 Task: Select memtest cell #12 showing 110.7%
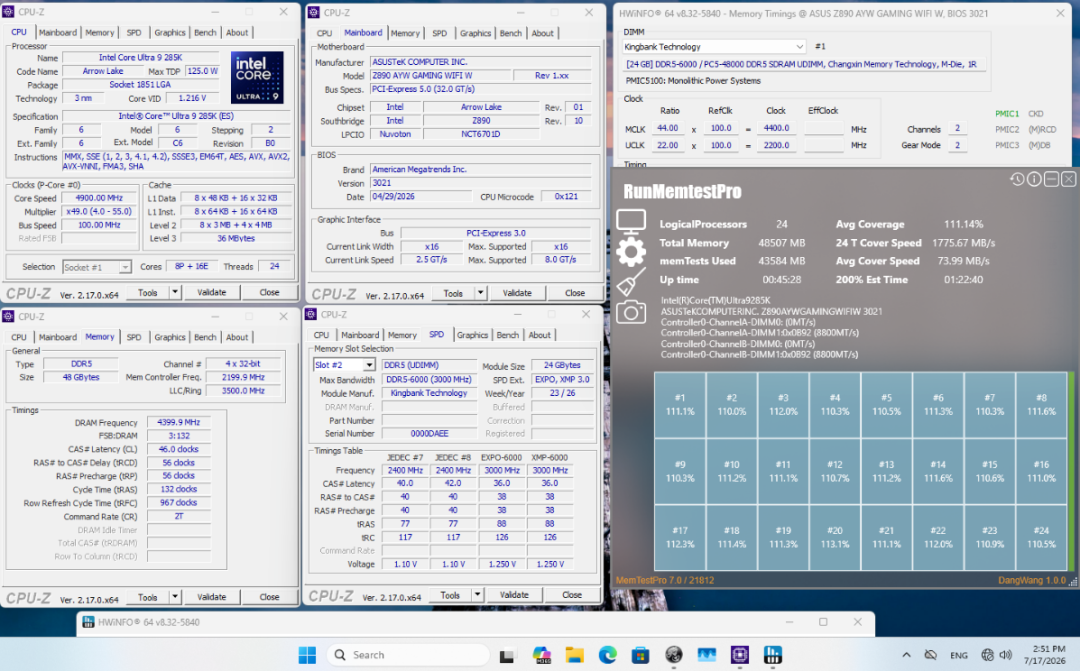(x=835, y=471)
